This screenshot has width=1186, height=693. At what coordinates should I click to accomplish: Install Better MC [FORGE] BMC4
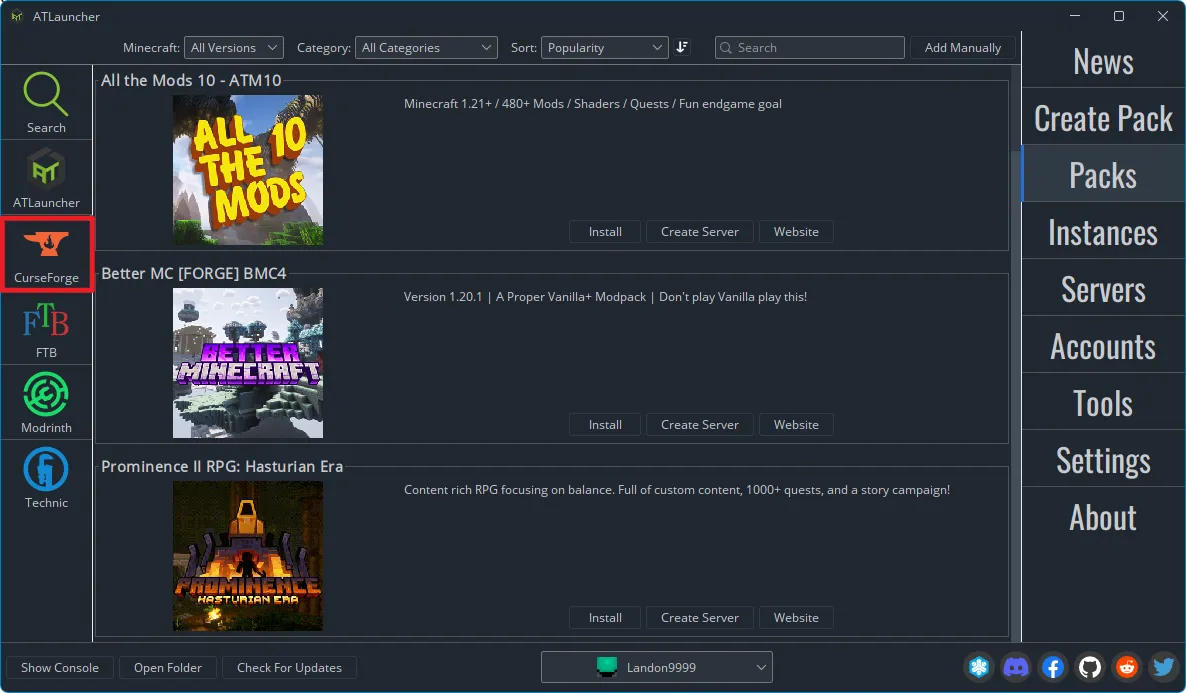pos(605,424)
